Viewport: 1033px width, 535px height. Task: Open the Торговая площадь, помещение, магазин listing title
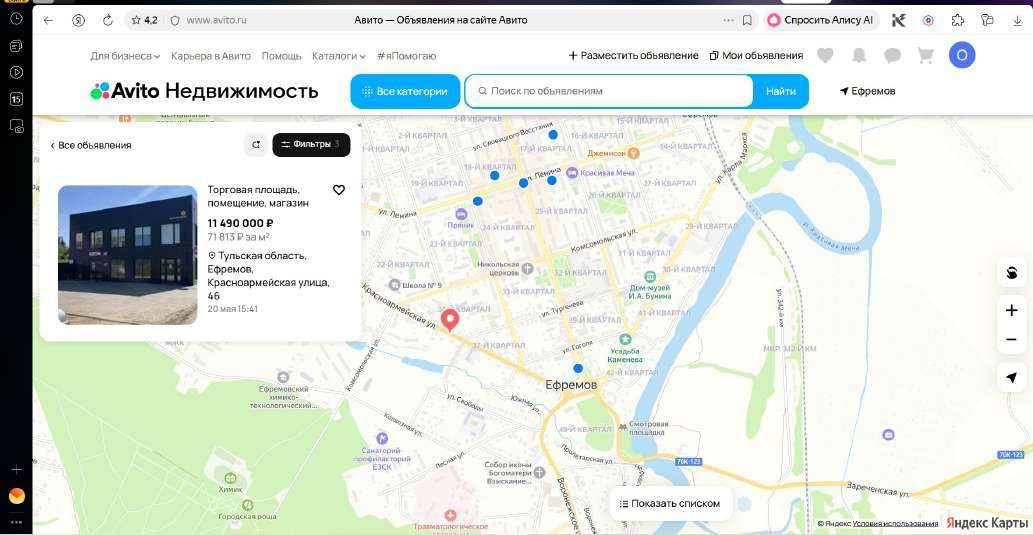[258, 196]
